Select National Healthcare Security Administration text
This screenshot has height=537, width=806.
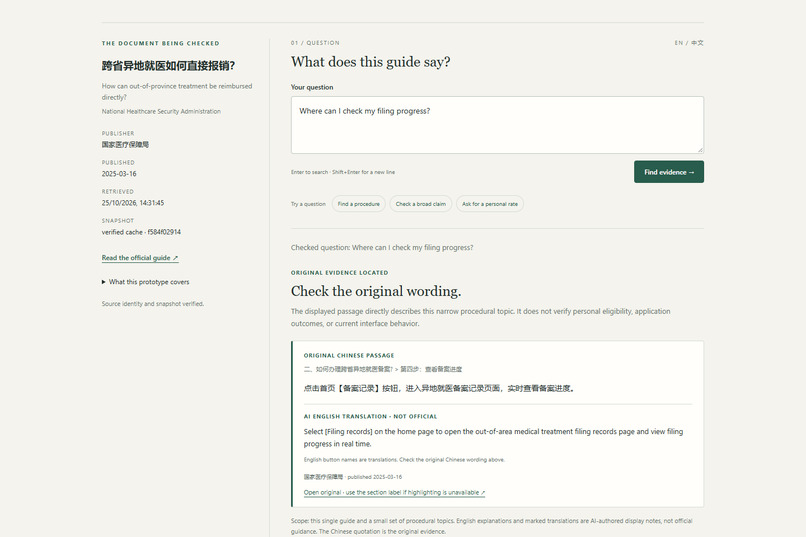point(161,112)
